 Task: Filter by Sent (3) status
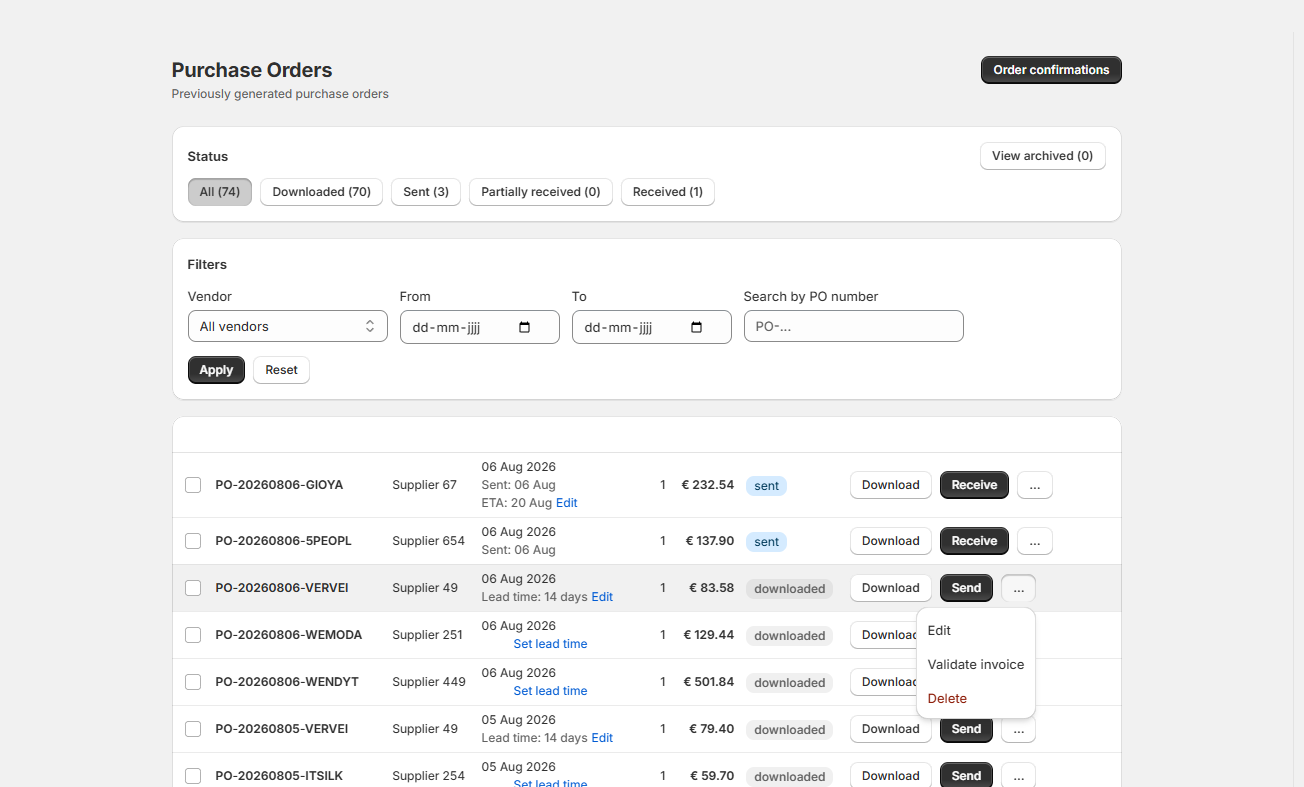[x=426, y=192]
